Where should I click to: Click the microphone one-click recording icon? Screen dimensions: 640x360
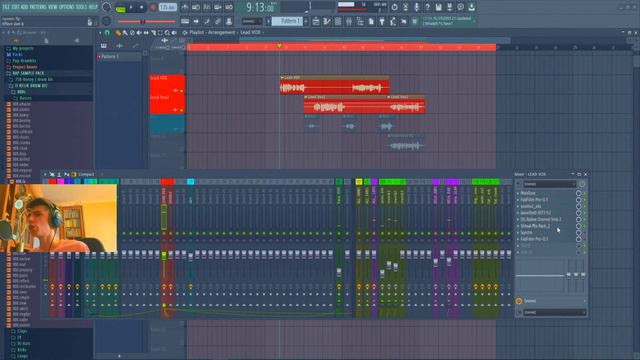[x=416, y=7]
